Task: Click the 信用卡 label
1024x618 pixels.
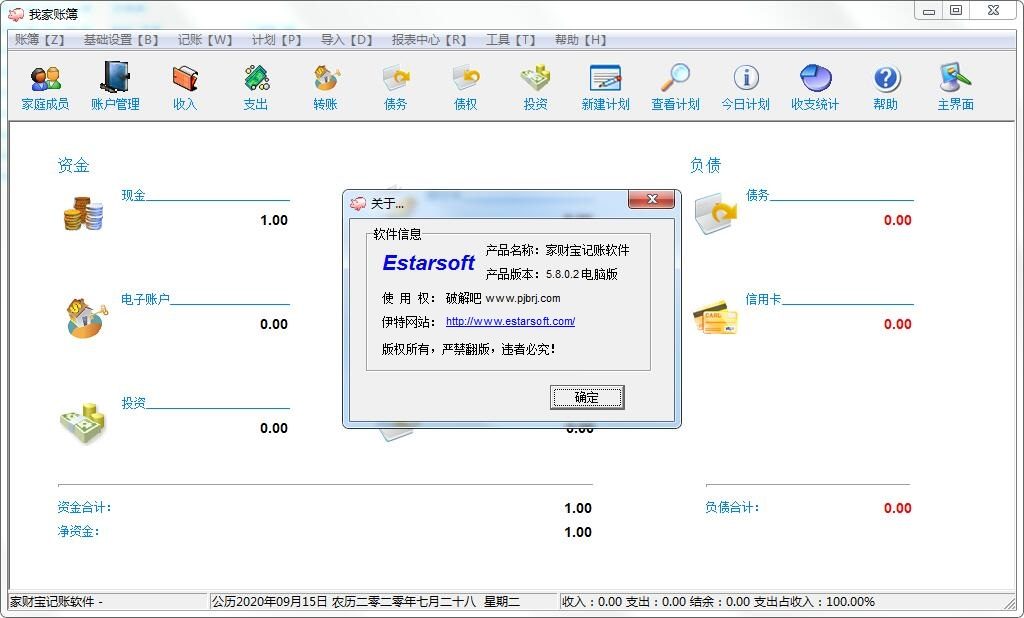Action: pyautogui.click(x=763, y=299)
